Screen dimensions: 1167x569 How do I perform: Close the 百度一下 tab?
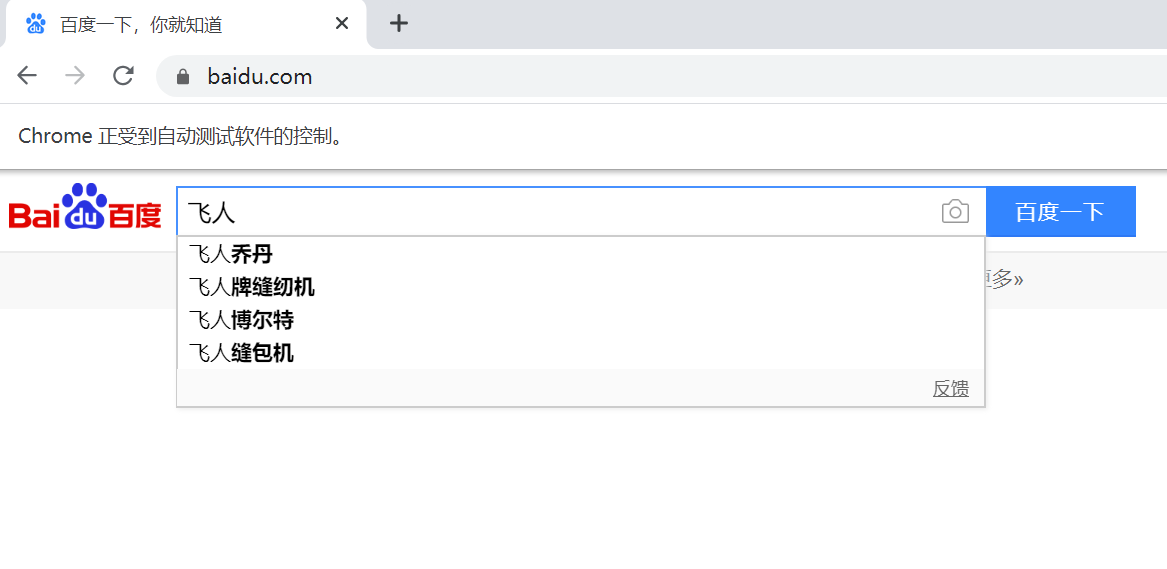[x=342, y=23]
